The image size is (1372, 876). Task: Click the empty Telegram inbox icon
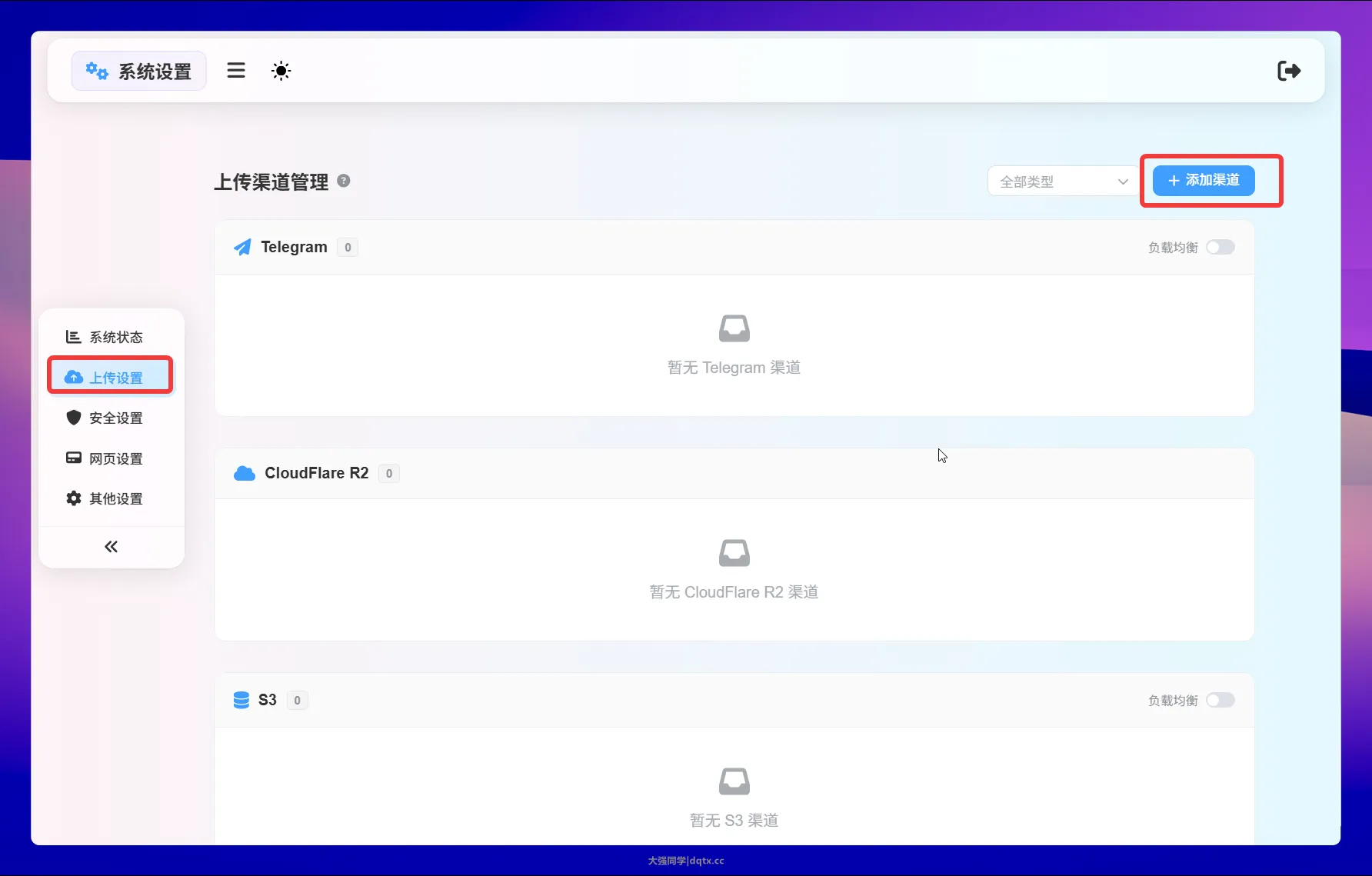coord(734,328)
